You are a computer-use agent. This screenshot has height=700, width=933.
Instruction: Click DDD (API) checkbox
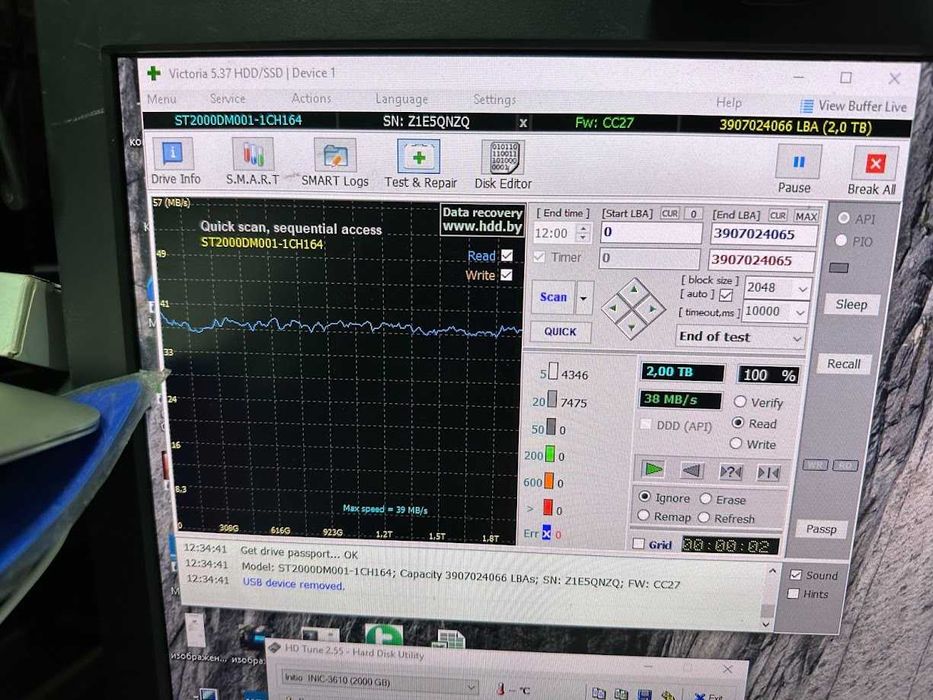[645, 424]
